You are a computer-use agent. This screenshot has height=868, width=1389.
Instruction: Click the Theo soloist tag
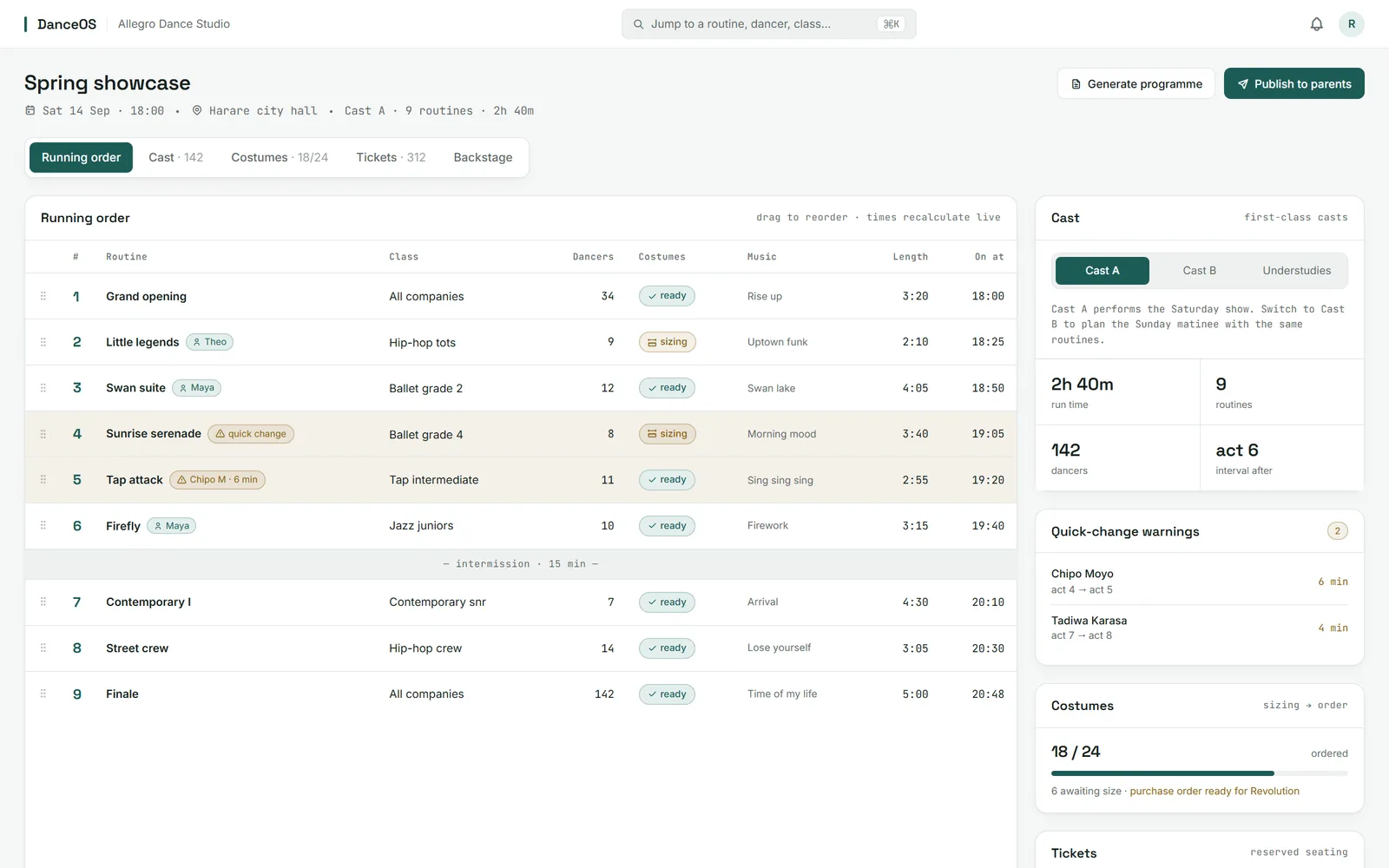pos(209,342)
